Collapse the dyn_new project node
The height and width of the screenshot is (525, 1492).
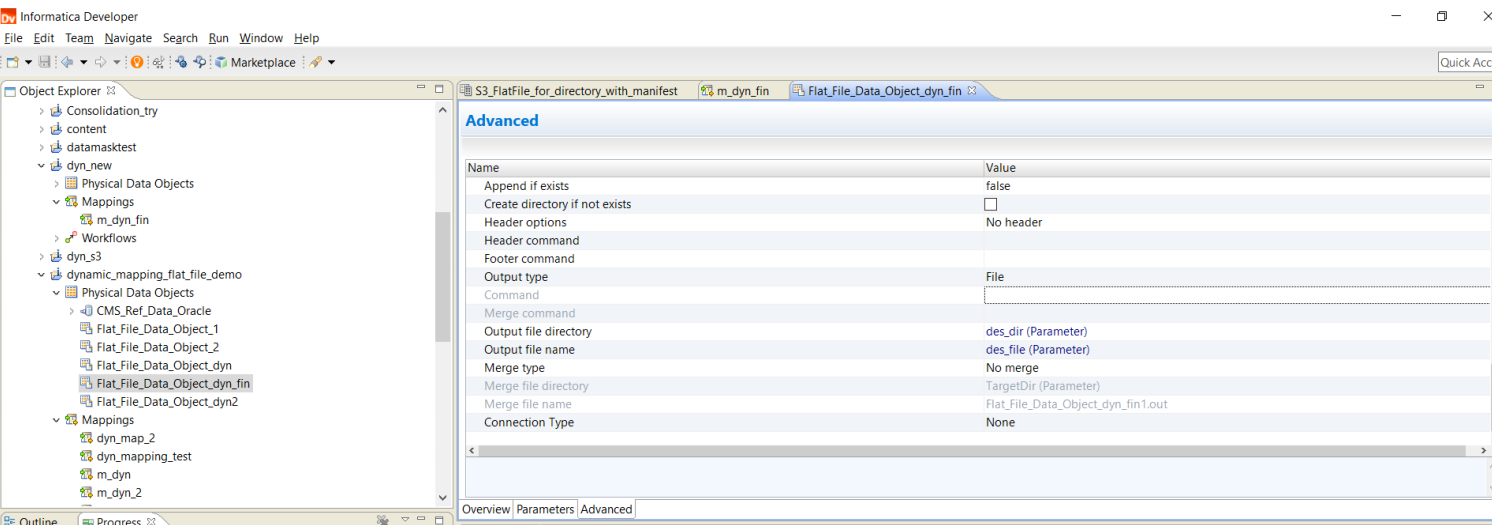[x=42, y=166]
